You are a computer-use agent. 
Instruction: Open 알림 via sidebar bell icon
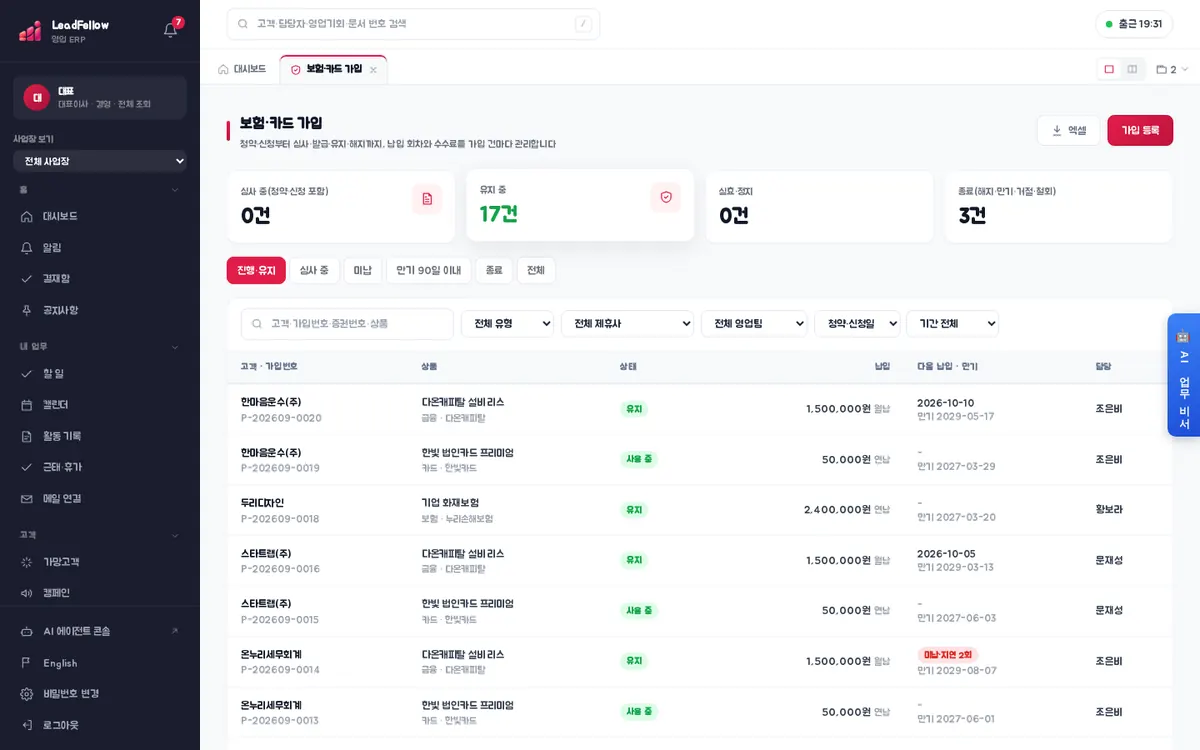[27, 247]
